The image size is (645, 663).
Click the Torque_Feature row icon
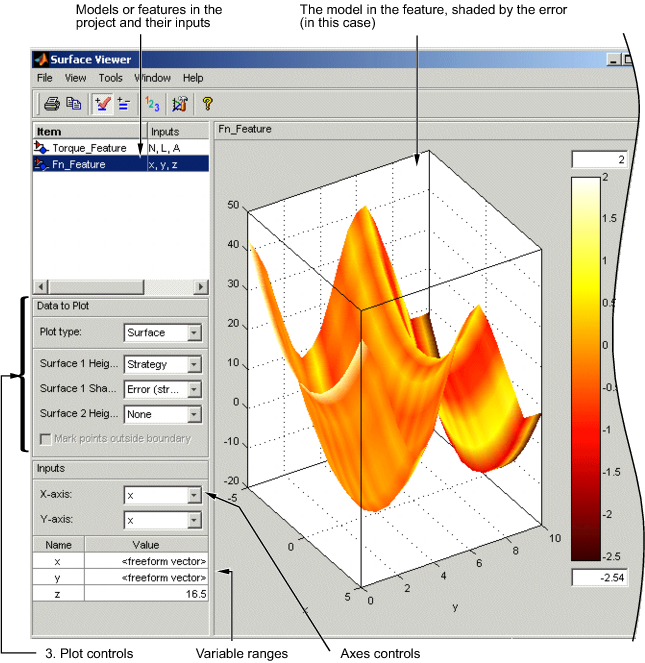point(41,148)
